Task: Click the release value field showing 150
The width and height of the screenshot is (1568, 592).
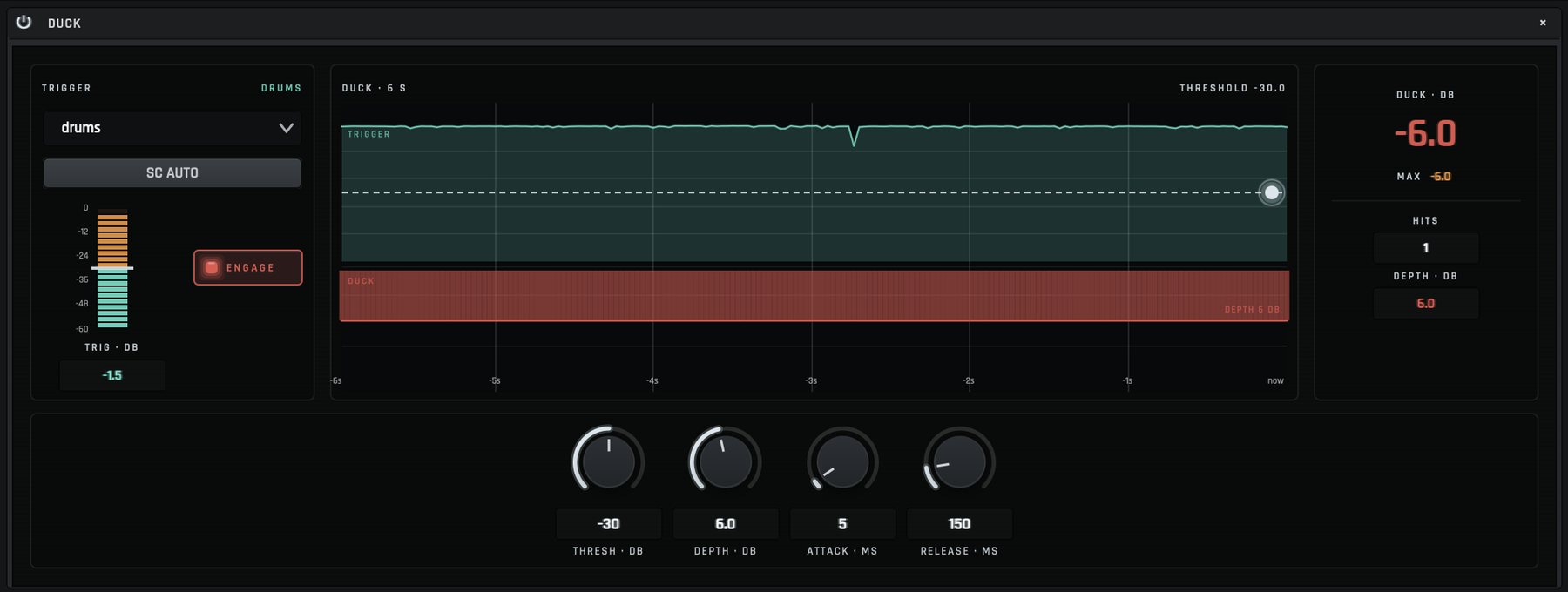Action: [959, 524]
